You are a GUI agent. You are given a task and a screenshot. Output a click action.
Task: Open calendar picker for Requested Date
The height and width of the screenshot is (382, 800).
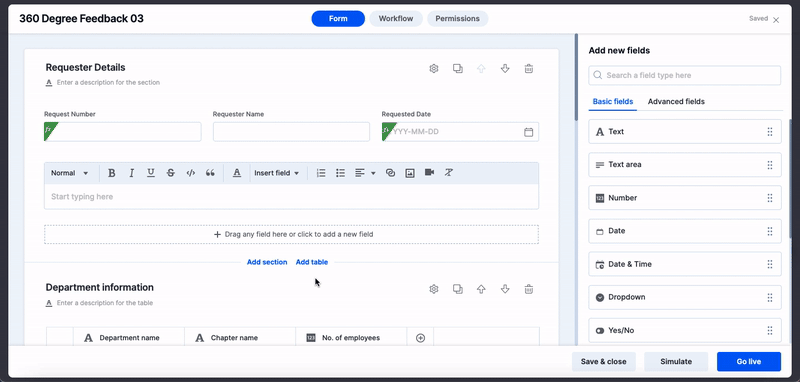pos(529,132)
